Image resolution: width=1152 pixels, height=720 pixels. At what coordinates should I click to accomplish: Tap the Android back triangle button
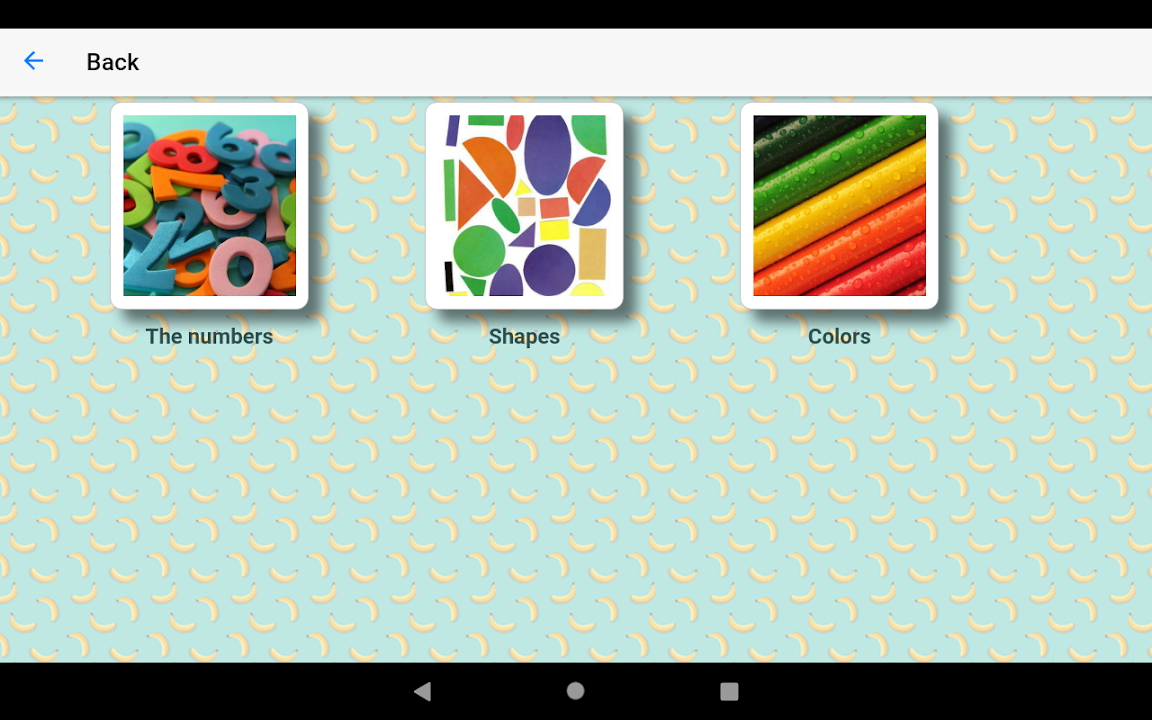[x=422, y=691]
